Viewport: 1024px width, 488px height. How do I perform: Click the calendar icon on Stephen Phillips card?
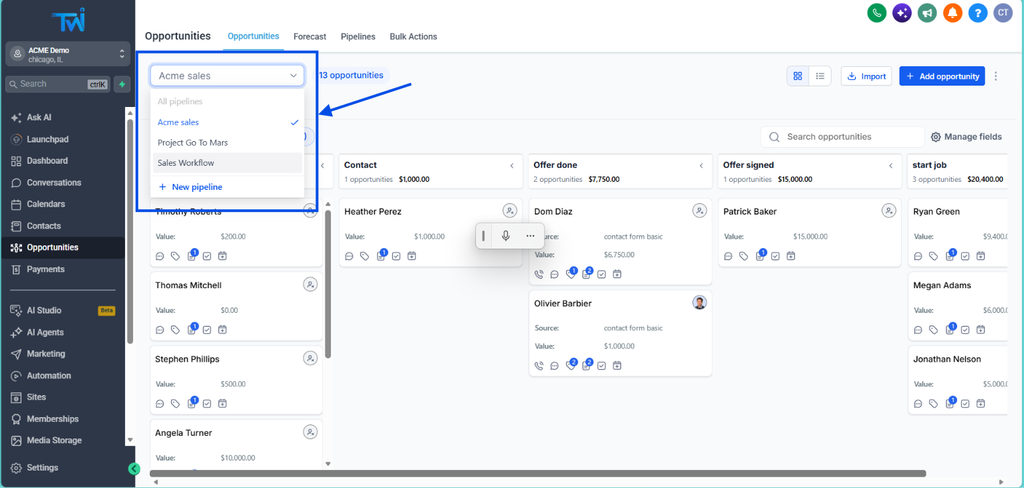(x=223, y=404)
